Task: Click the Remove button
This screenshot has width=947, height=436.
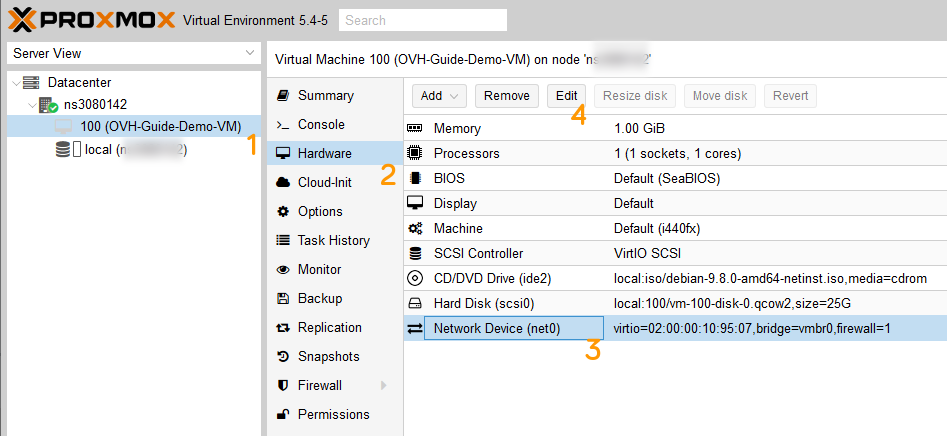Action: pos(506,96)
